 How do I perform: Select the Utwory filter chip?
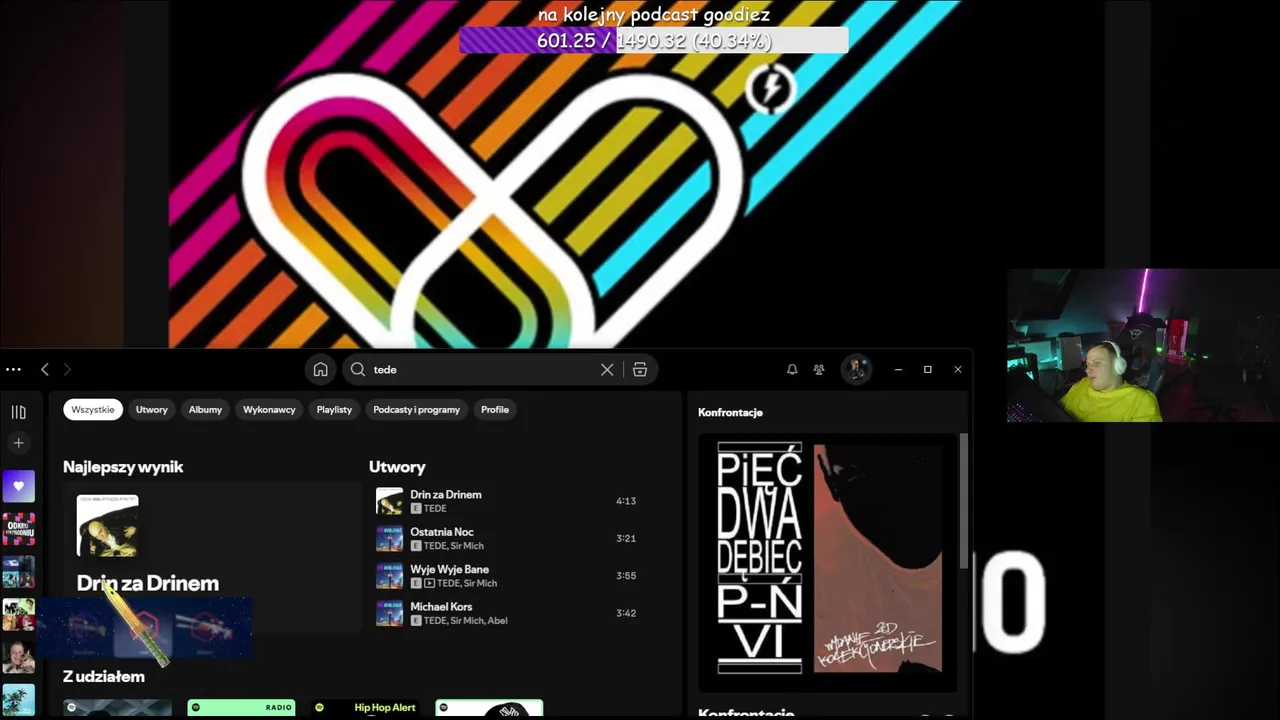[152, 410]
